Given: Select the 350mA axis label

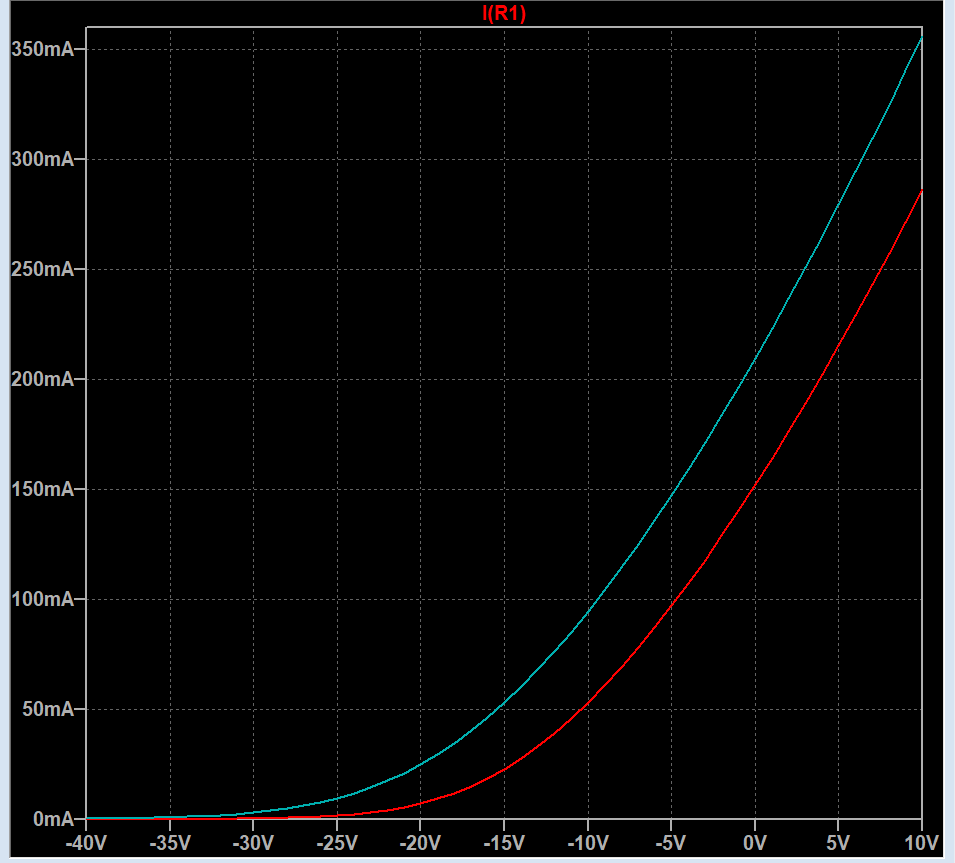Looking at the screenshot, I should 43,49.
